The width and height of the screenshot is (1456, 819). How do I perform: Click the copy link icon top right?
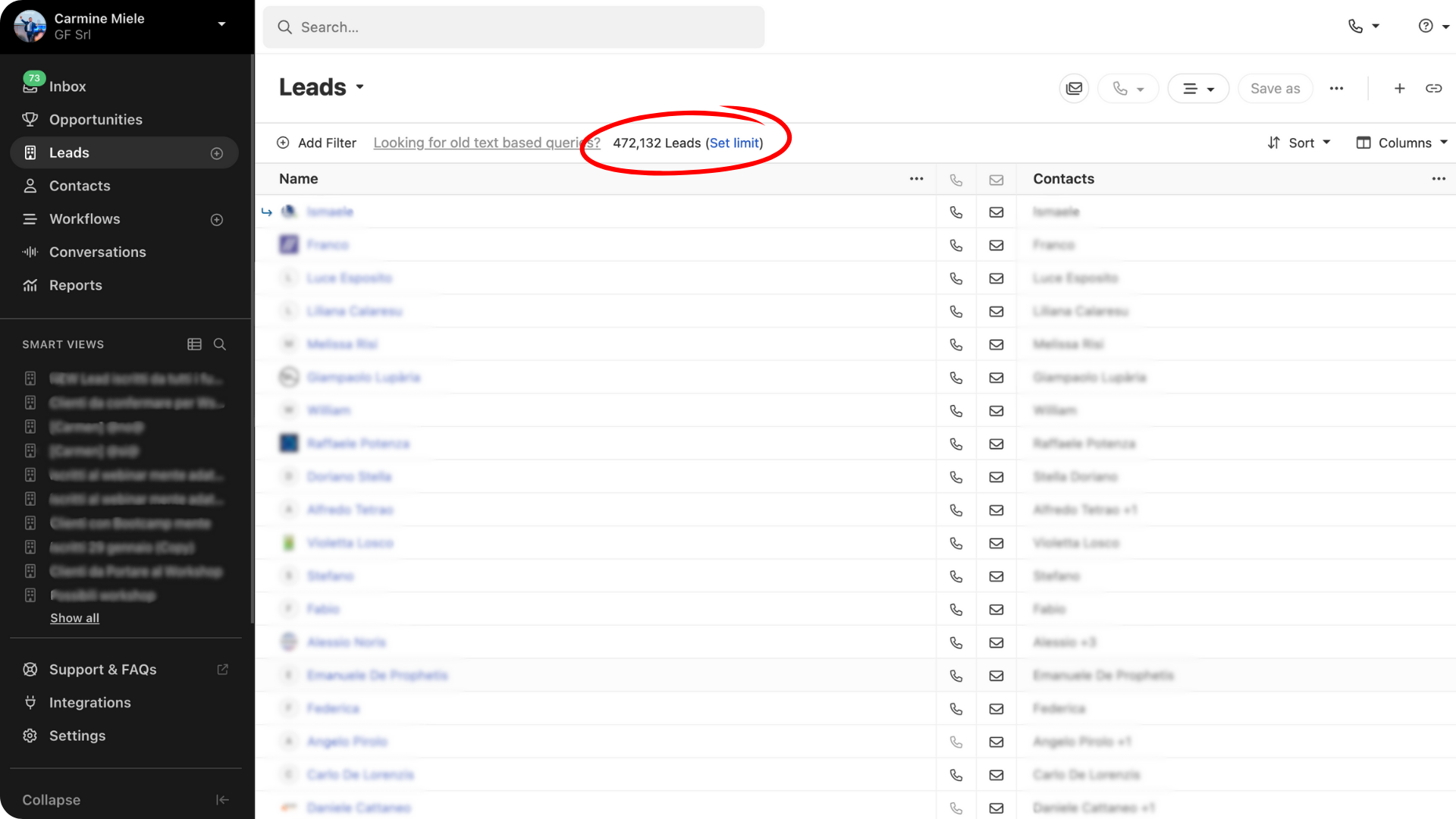pyautogui.click(x=1433, y=89)
